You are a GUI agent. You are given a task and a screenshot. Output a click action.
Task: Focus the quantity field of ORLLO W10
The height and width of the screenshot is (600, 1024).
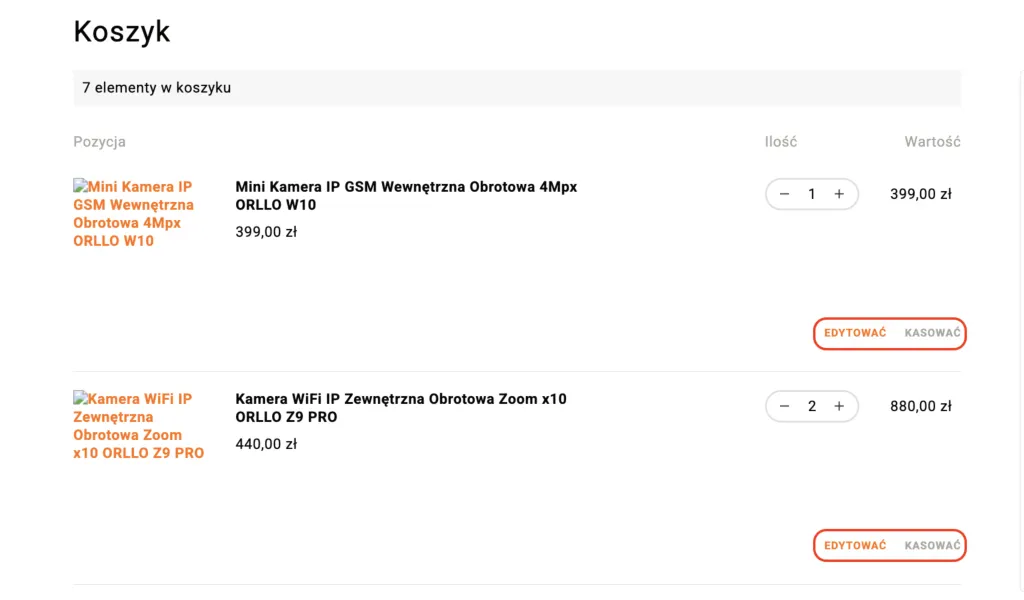pyautogui.click(x=812, y=194)
